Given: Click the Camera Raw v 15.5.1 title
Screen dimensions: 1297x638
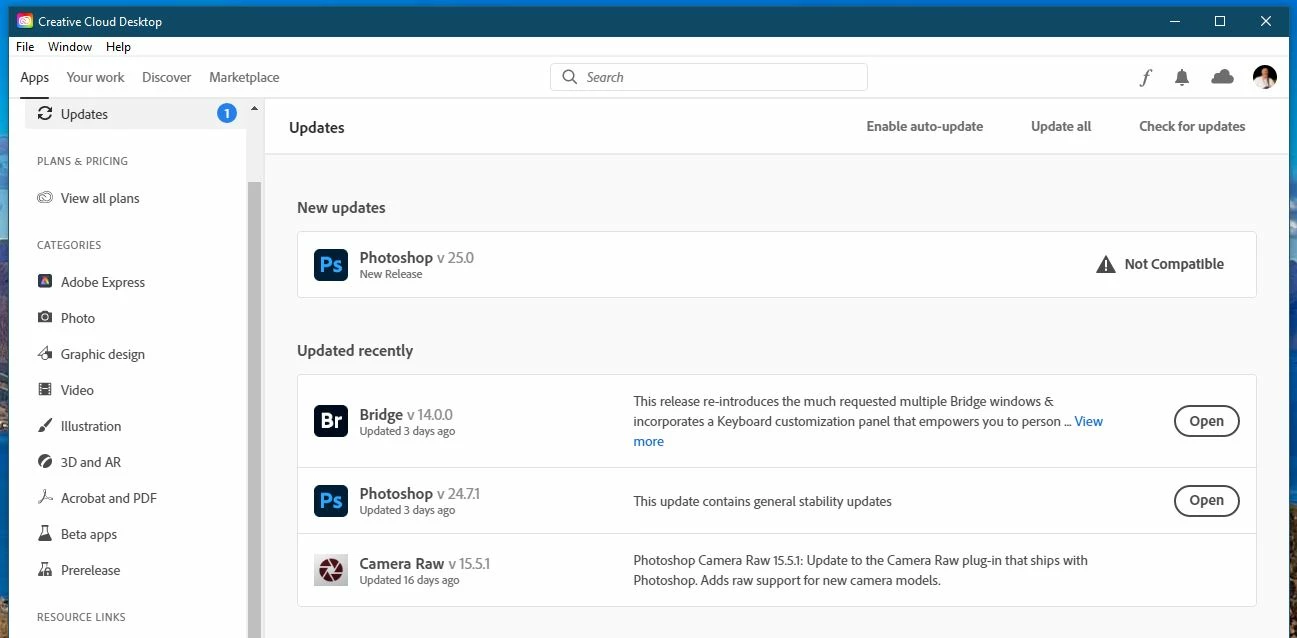Looking at the screenshot, I should [x=425, y=563].
